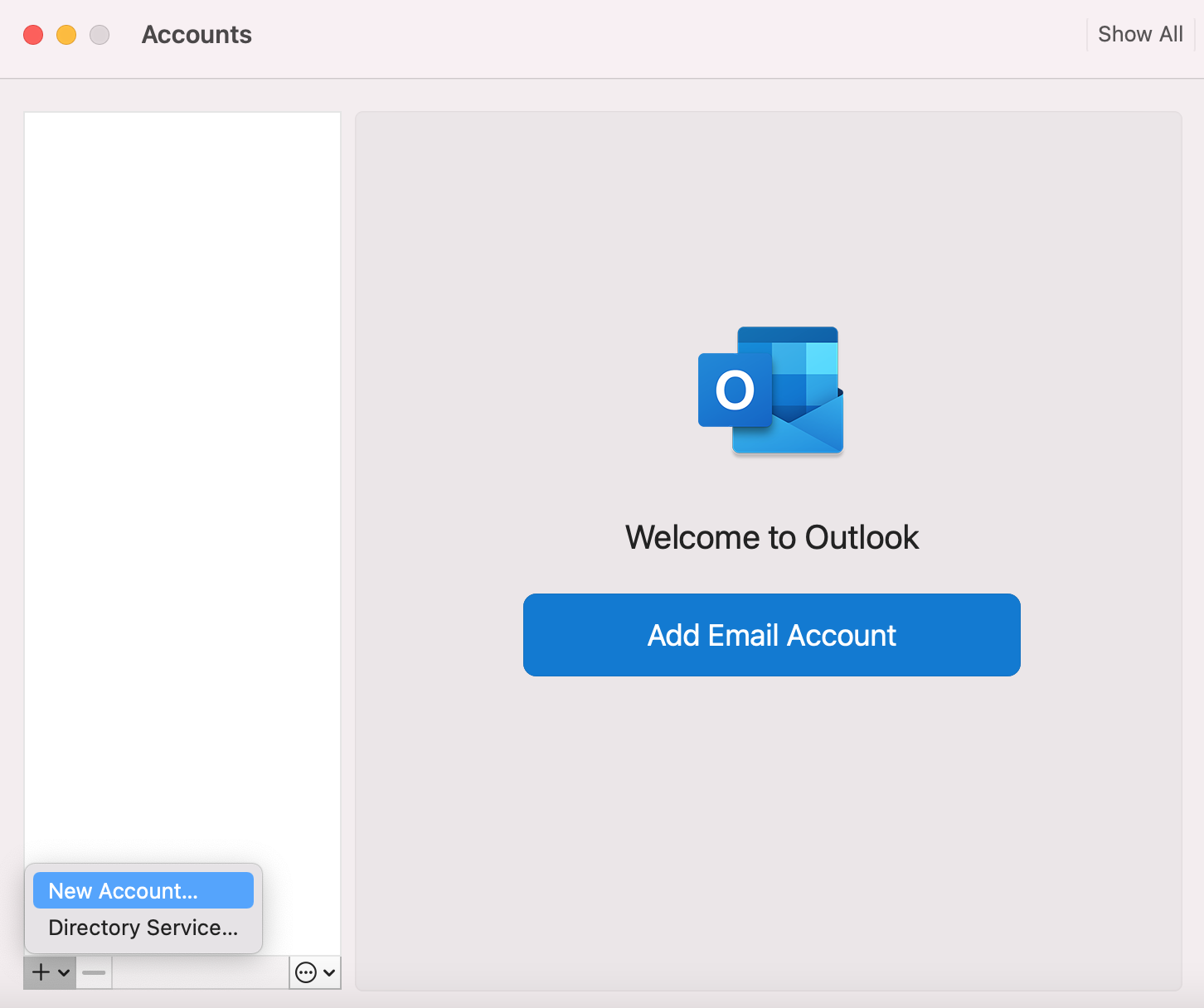Click the Welcome to Outlook heading
Screen dimensions: 1204x1008
pos(772,537)
